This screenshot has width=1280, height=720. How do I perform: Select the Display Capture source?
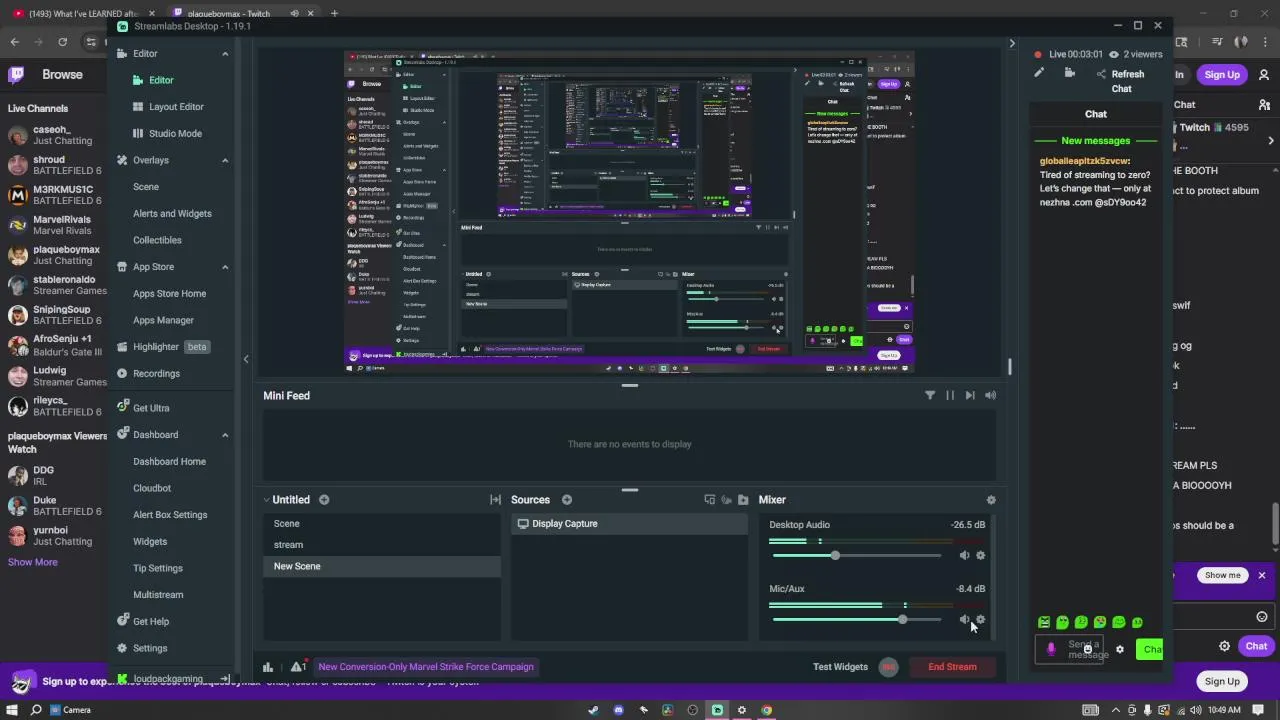(x=629, y=524)
